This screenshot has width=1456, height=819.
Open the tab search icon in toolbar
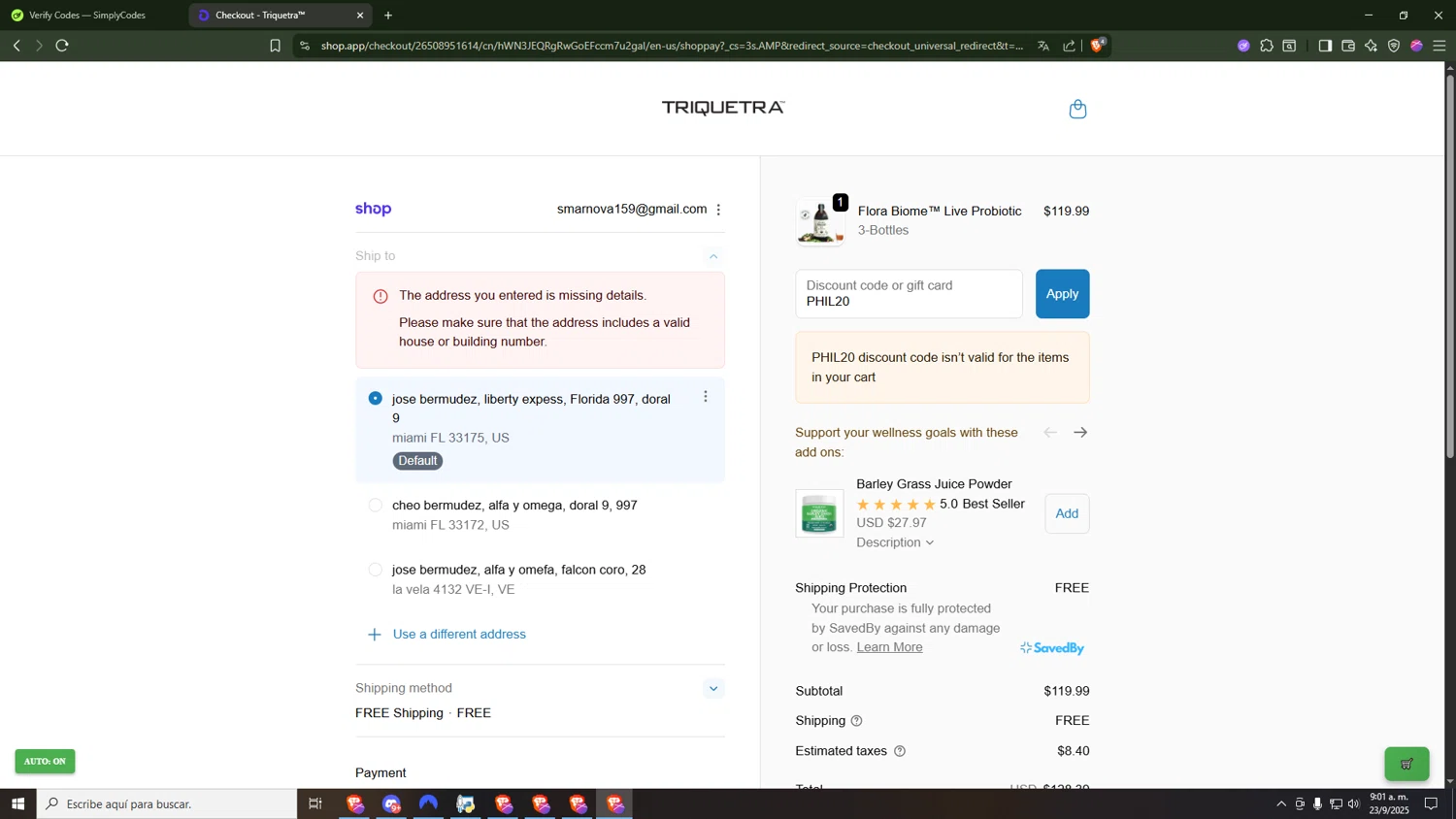click(1290, 46)
